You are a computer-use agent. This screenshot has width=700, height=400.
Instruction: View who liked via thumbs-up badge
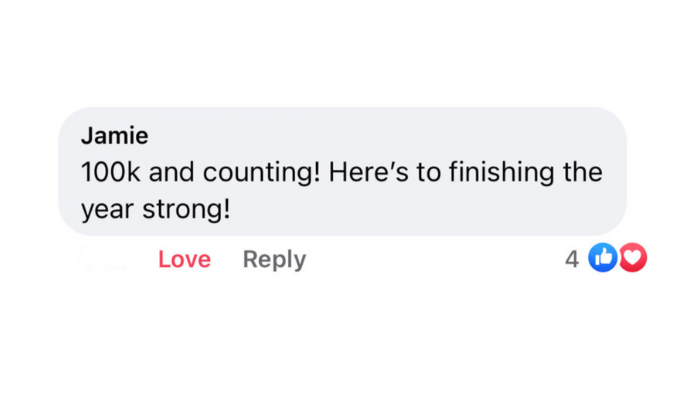(603, 258)
